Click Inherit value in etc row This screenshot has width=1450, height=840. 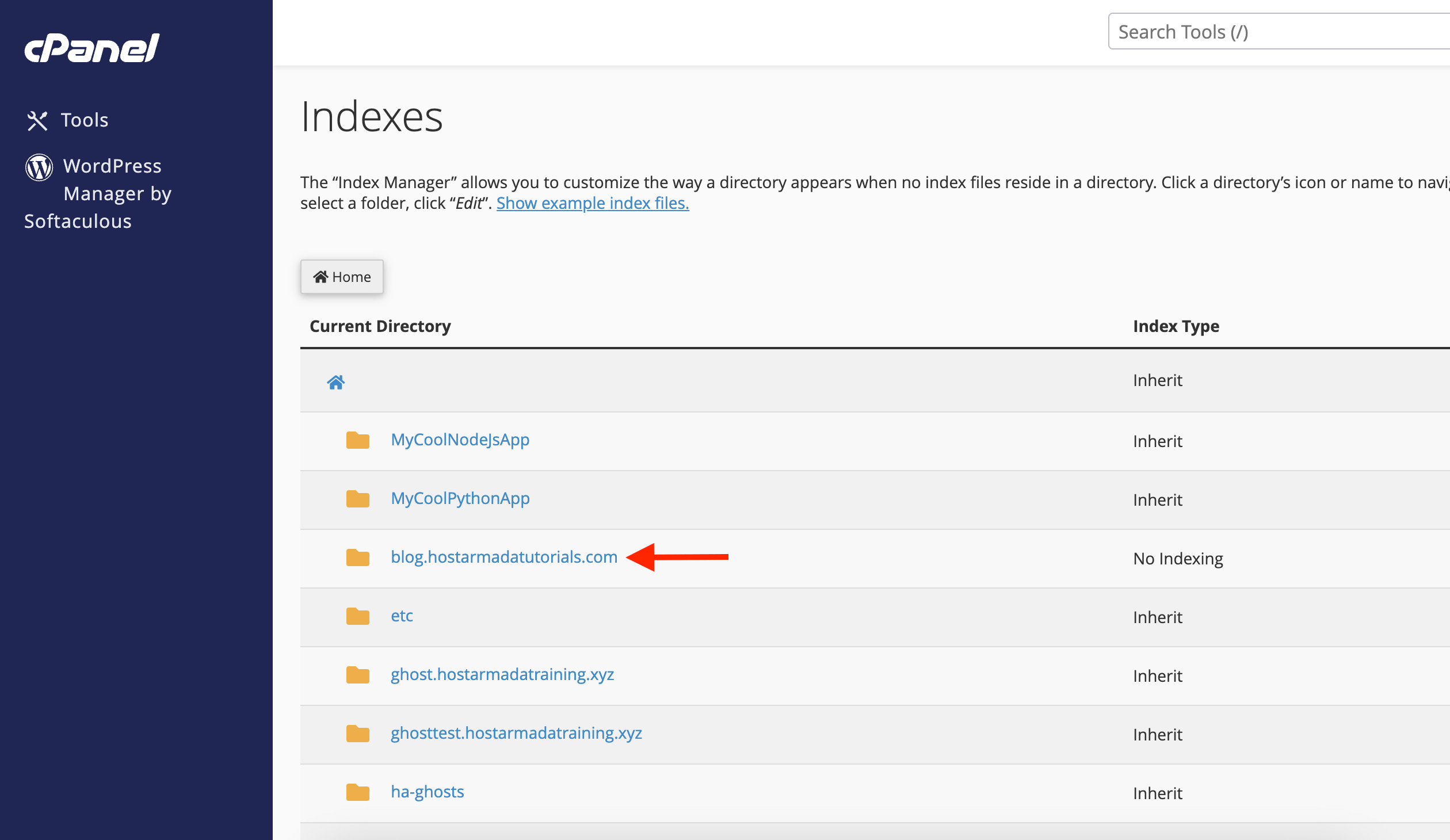(1158, 617)
